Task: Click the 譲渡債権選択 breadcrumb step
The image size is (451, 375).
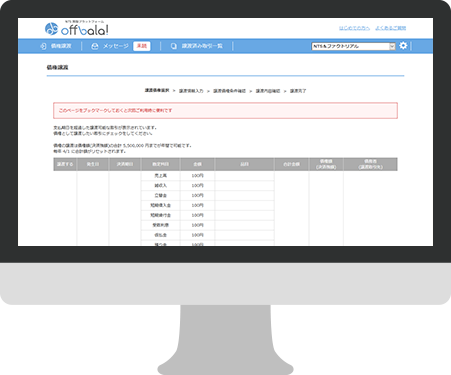Action: pos(157,90)
